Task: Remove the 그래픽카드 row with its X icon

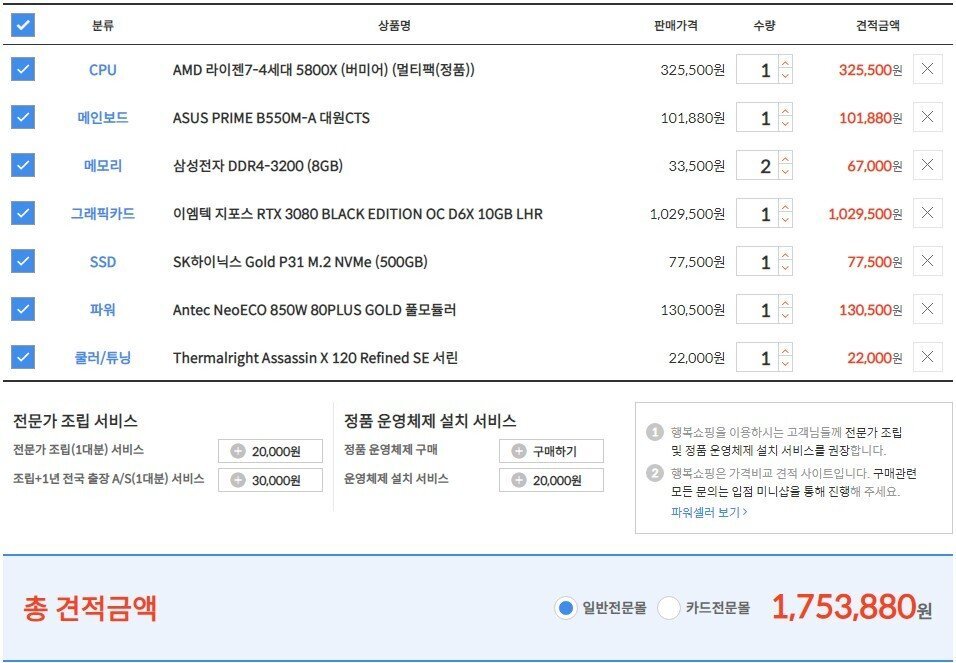Action: click(x=927, y=213)
